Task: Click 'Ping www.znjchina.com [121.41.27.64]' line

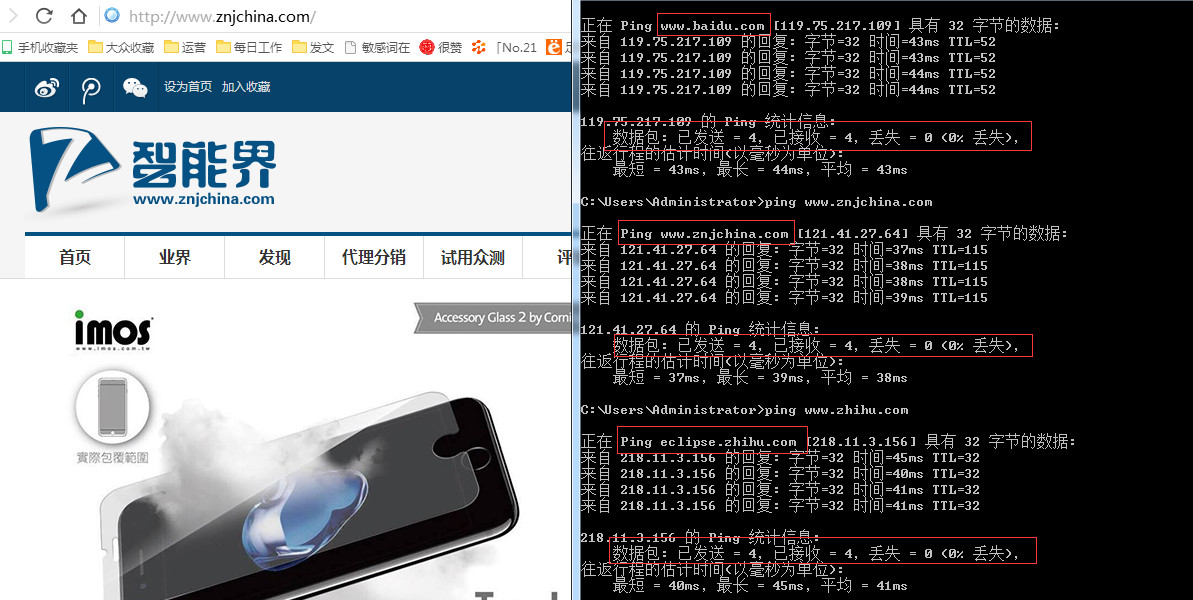Action: (824, 233)
